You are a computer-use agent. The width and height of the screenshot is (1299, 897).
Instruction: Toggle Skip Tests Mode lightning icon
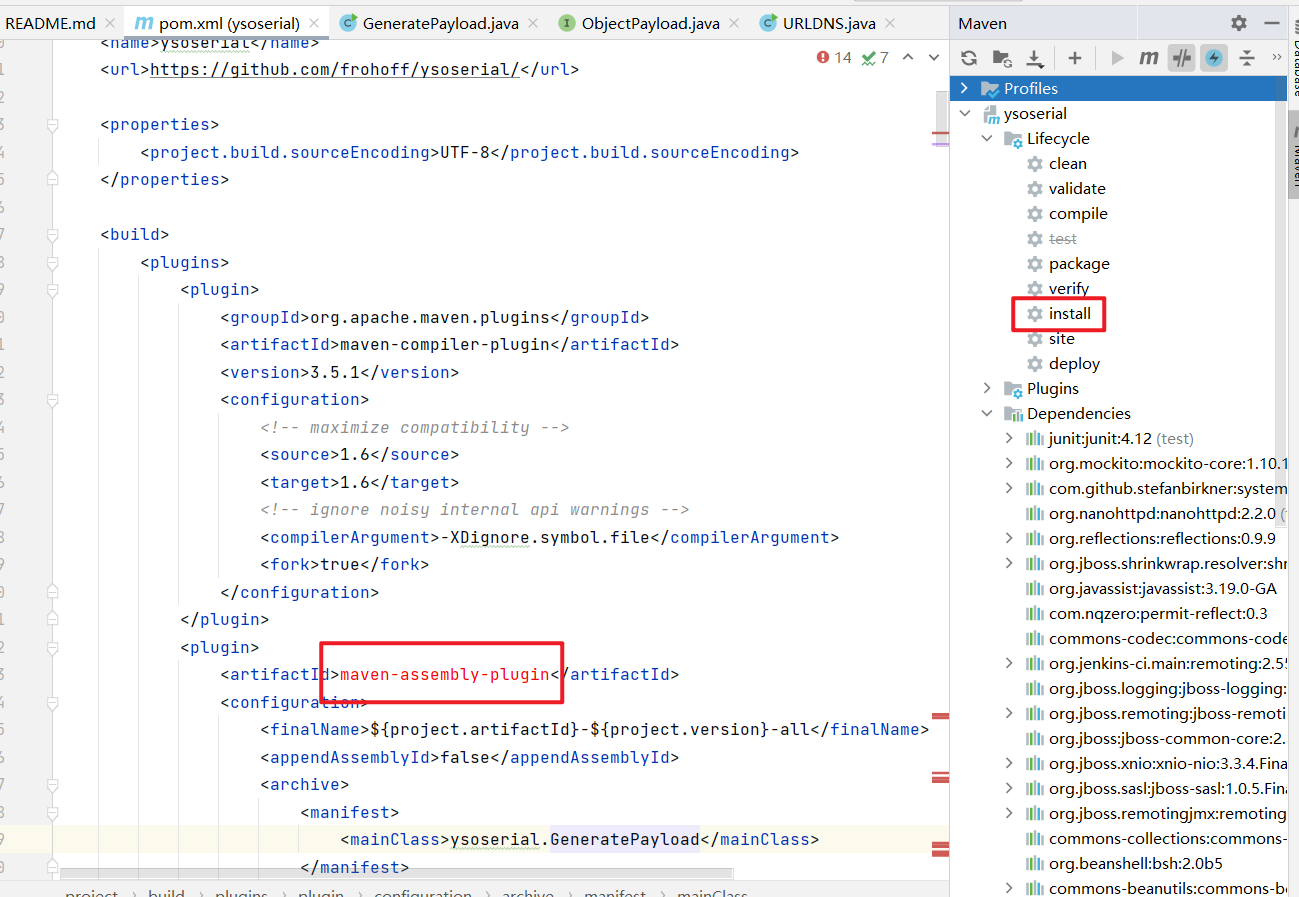[x=1214, y=58]
